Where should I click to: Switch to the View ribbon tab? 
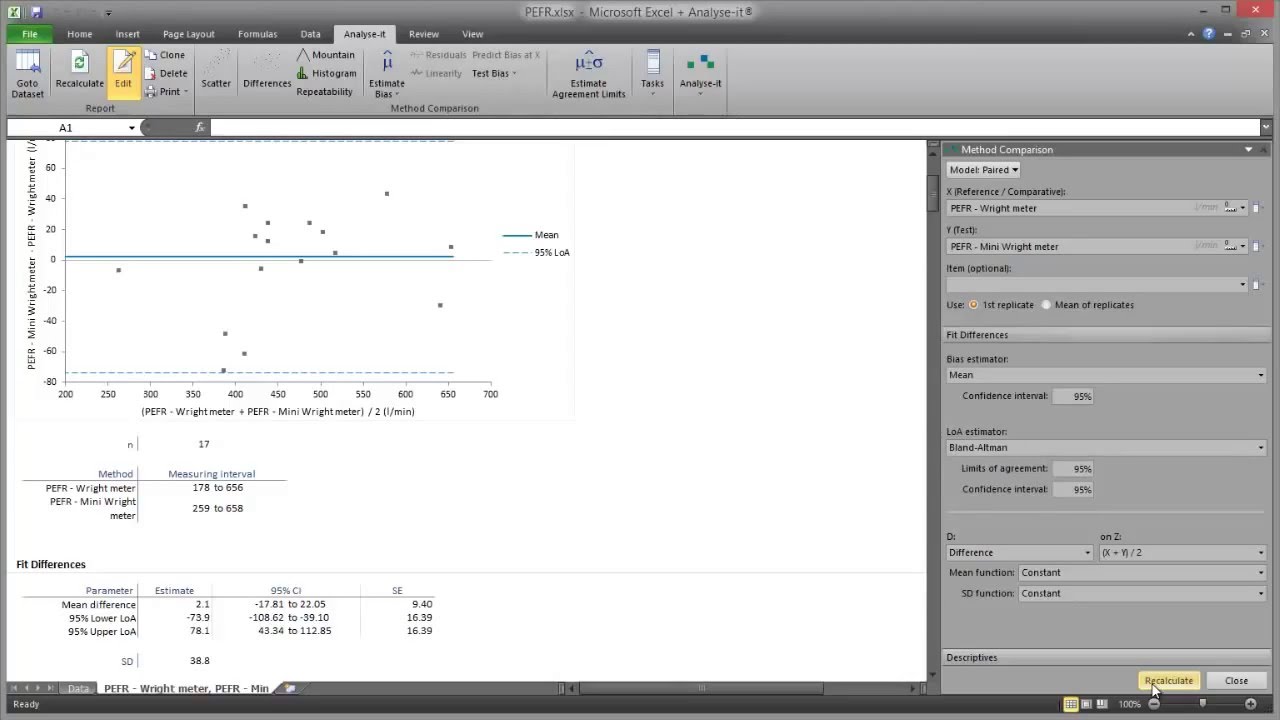[x=473, y=34]
